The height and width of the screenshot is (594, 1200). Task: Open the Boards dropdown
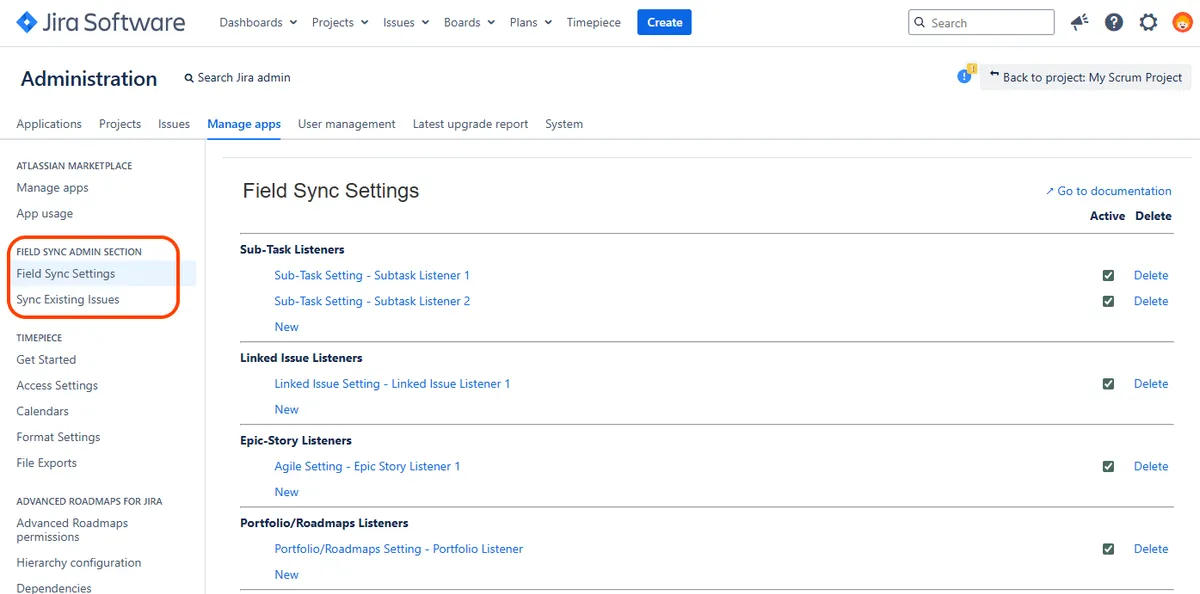[x=469, y=22]
